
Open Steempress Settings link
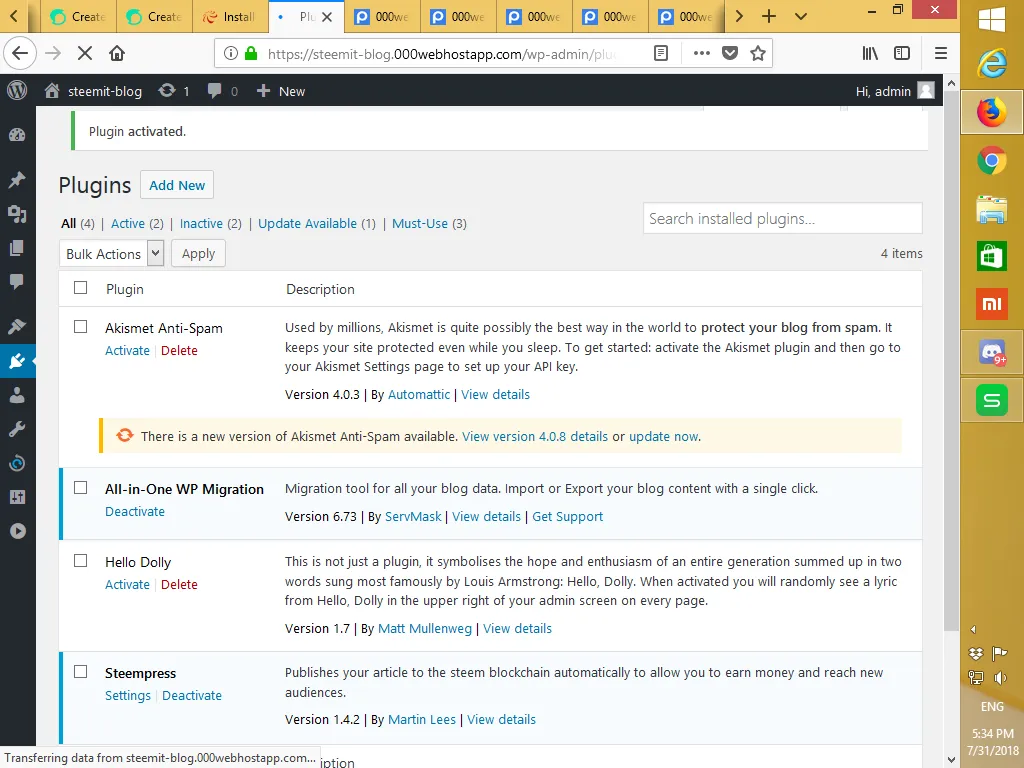point(127,696)
